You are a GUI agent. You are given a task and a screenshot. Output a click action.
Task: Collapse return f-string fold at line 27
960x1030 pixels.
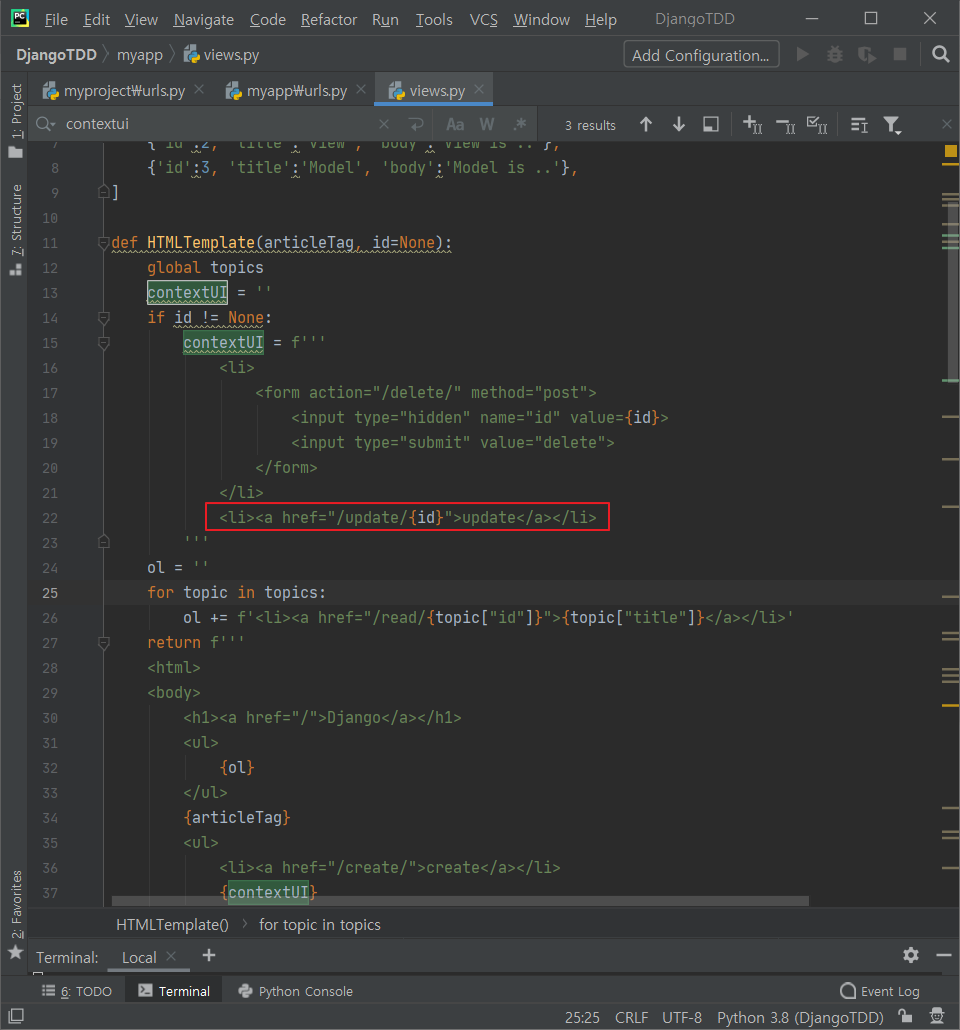pyautogui.click(x=103, y=642)
